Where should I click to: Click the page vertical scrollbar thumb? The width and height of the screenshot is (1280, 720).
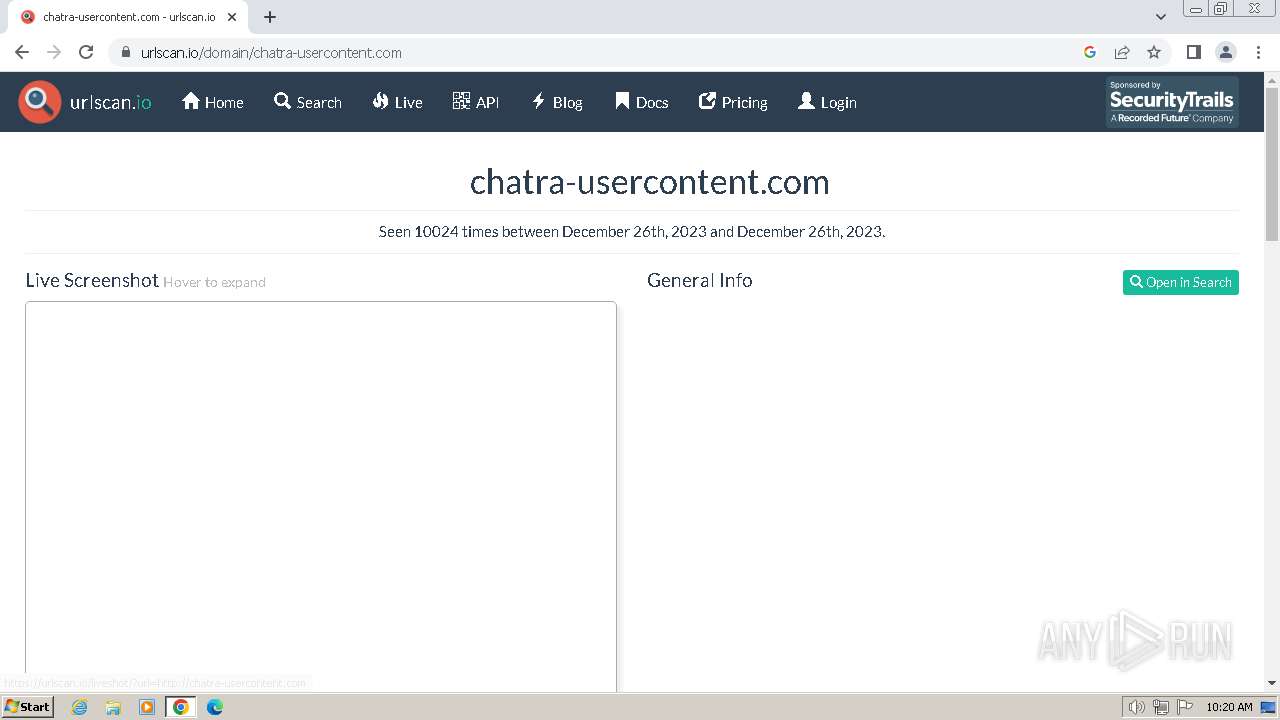(1272, 164)
